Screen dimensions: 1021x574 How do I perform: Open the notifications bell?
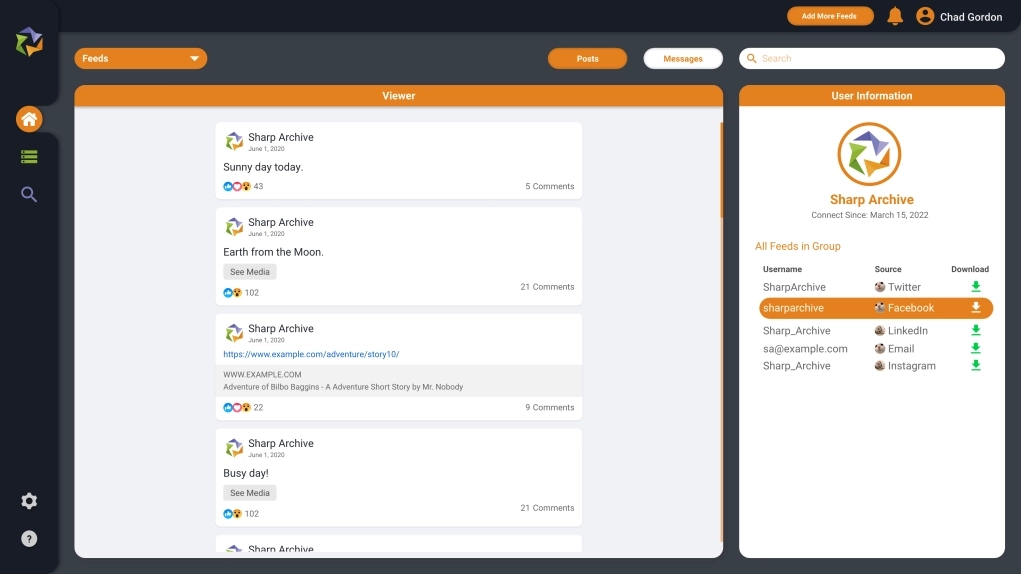895,16
